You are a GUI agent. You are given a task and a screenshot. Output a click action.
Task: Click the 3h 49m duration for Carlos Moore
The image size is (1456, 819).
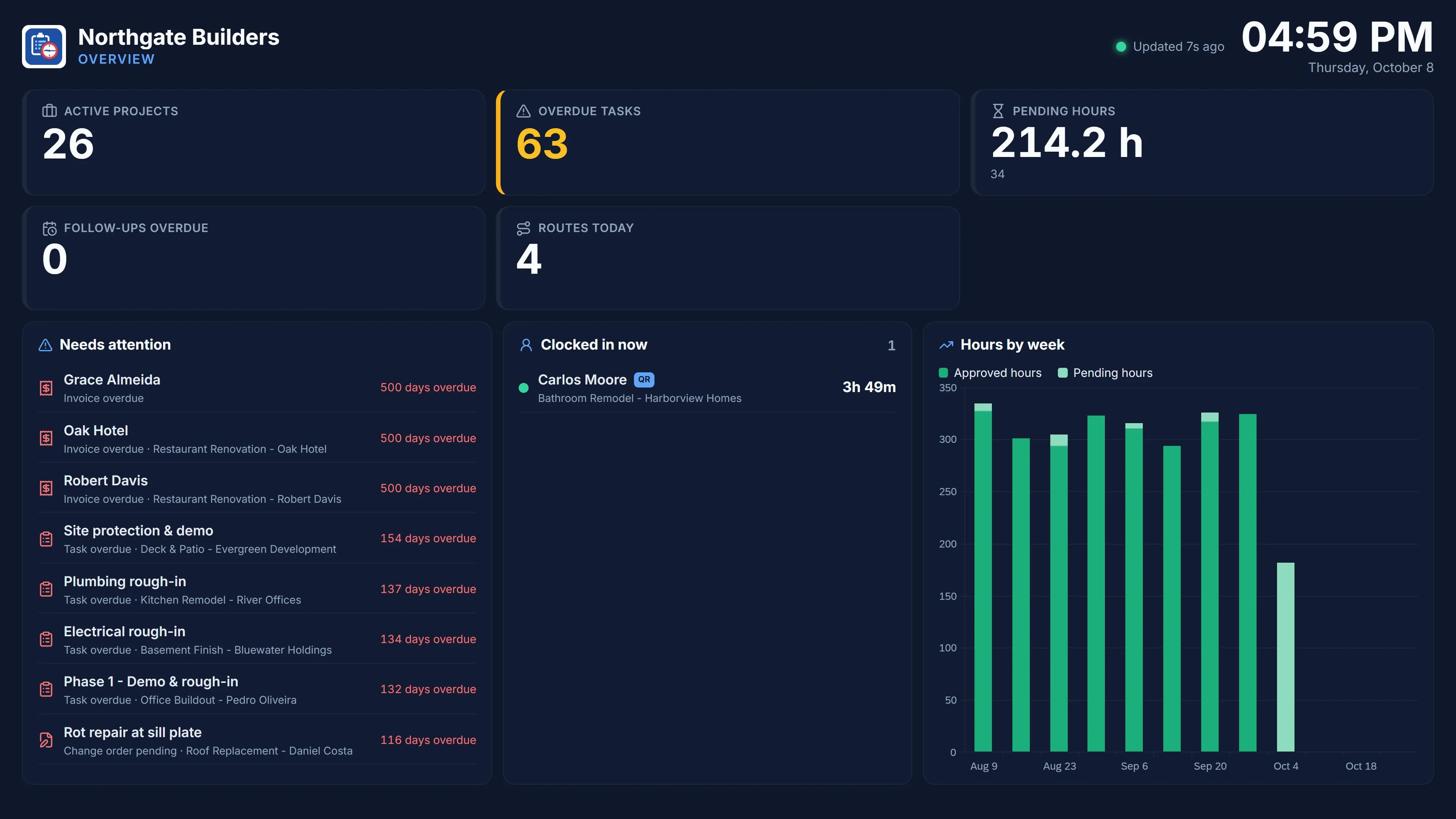click(869, 387)
